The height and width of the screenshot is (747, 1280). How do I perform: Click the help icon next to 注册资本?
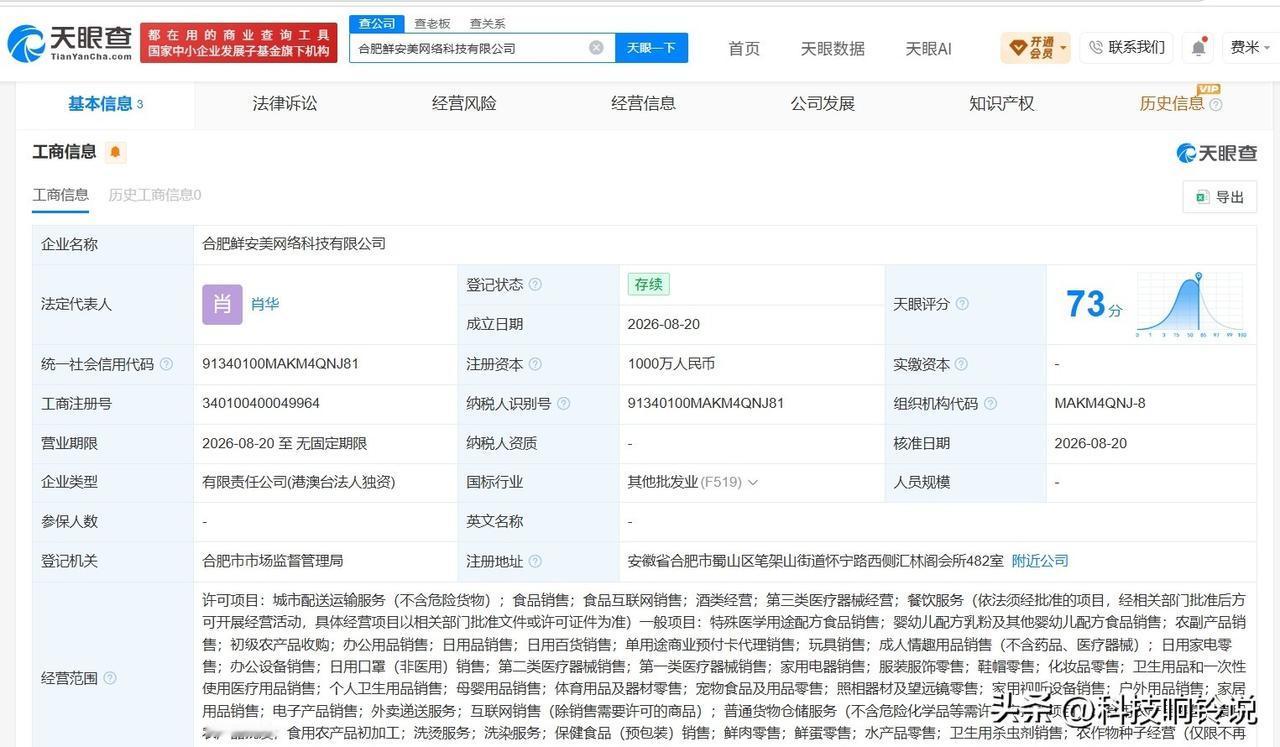click(535, 365)
